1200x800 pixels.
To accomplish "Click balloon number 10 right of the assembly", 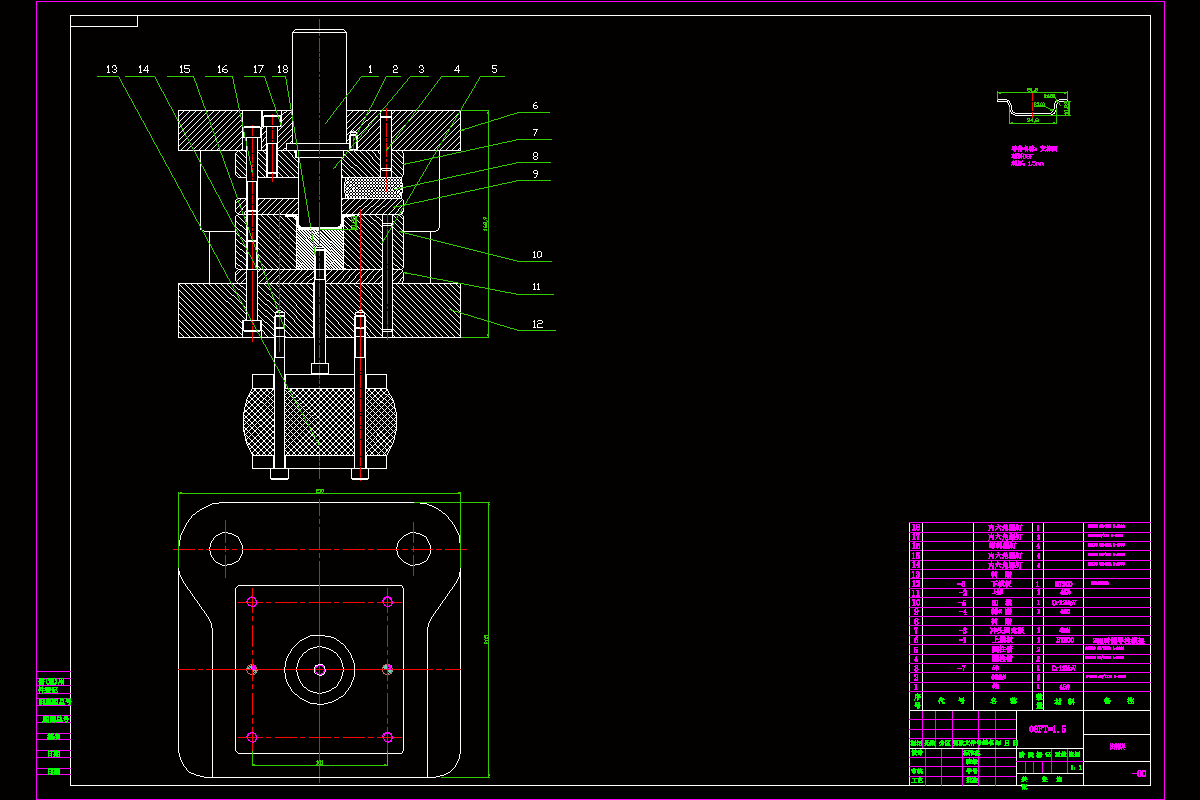I will (537, 255).
